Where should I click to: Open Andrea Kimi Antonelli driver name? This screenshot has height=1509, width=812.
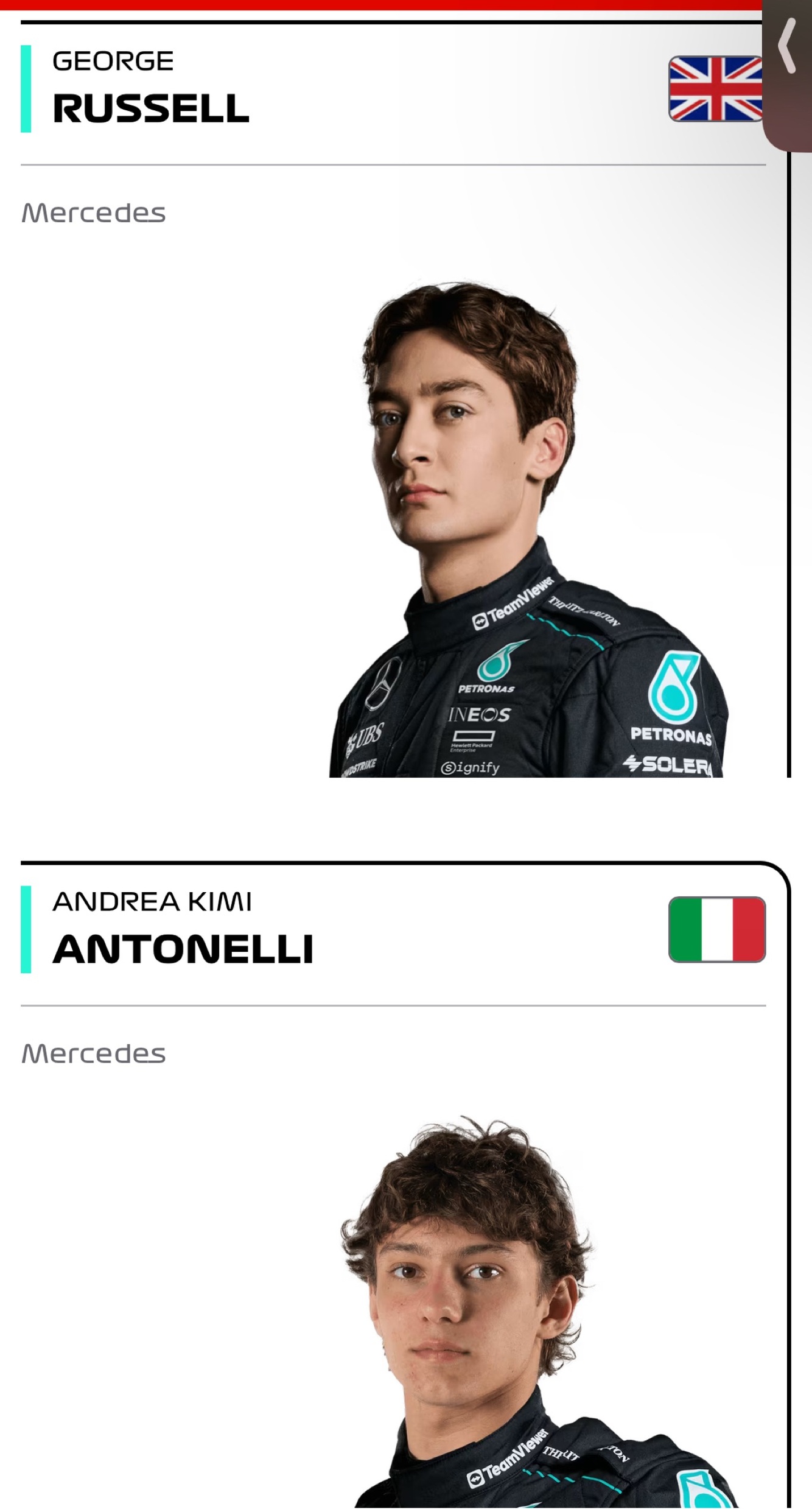(183, 927)
